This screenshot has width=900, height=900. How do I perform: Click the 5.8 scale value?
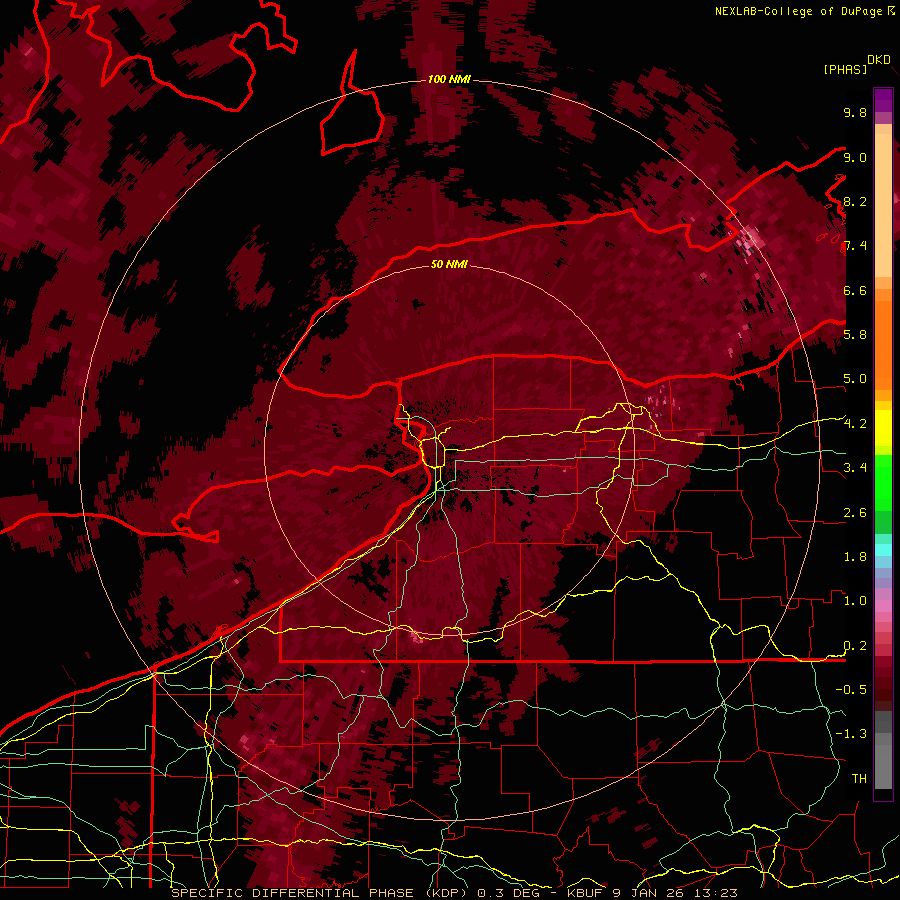pyautogui.click(x=855, y=335)
